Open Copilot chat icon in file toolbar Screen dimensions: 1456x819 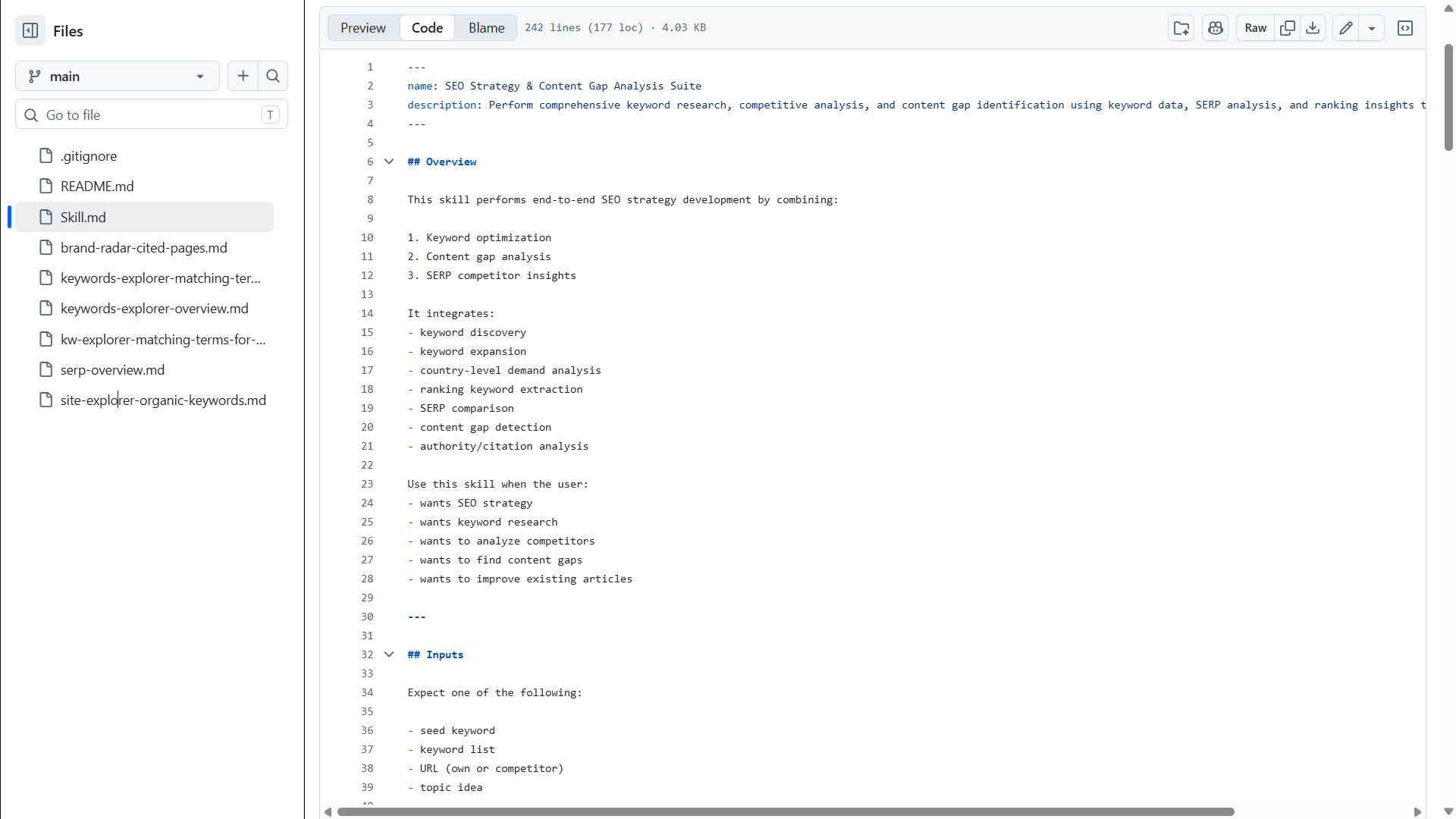1215,28
